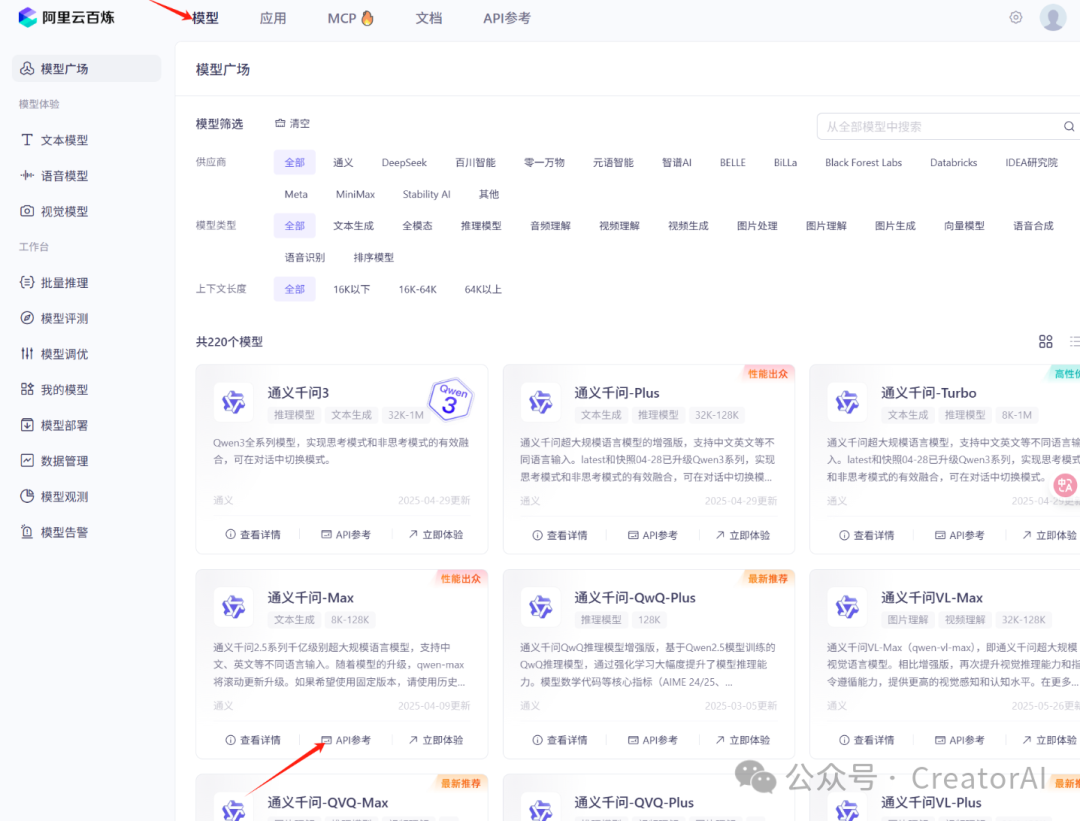This screenshot has height=821, width=1080.
Task: Click the 通义千问3 model logo icon
Action: click(x=233, y=402)
